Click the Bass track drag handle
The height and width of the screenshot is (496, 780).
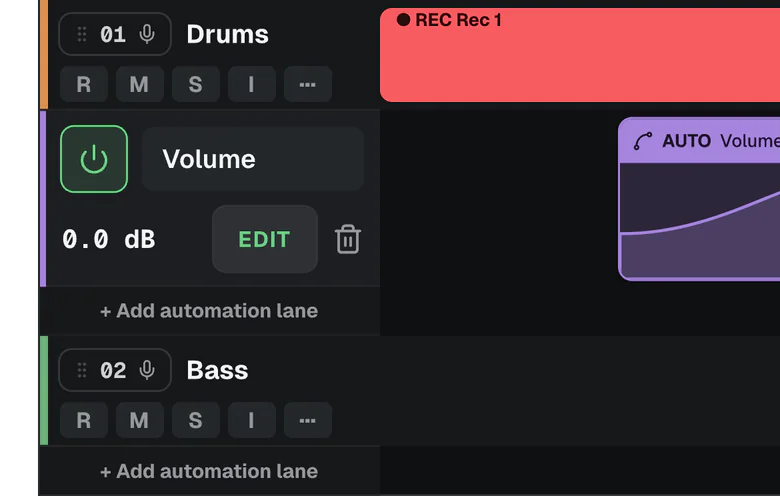click(82, 370)
